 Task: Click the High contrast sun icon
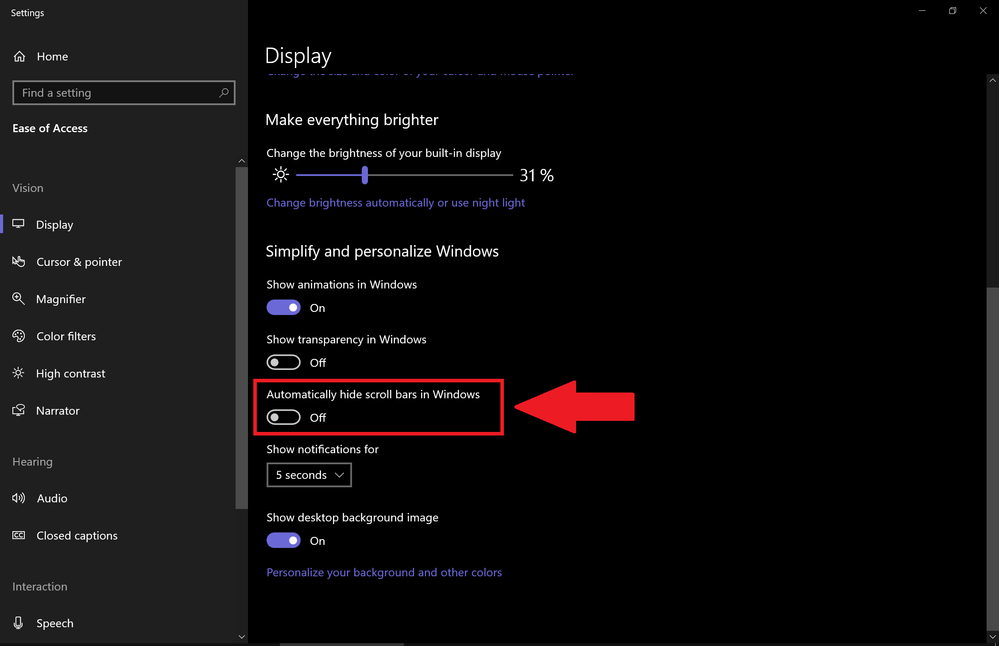[18, 373]
